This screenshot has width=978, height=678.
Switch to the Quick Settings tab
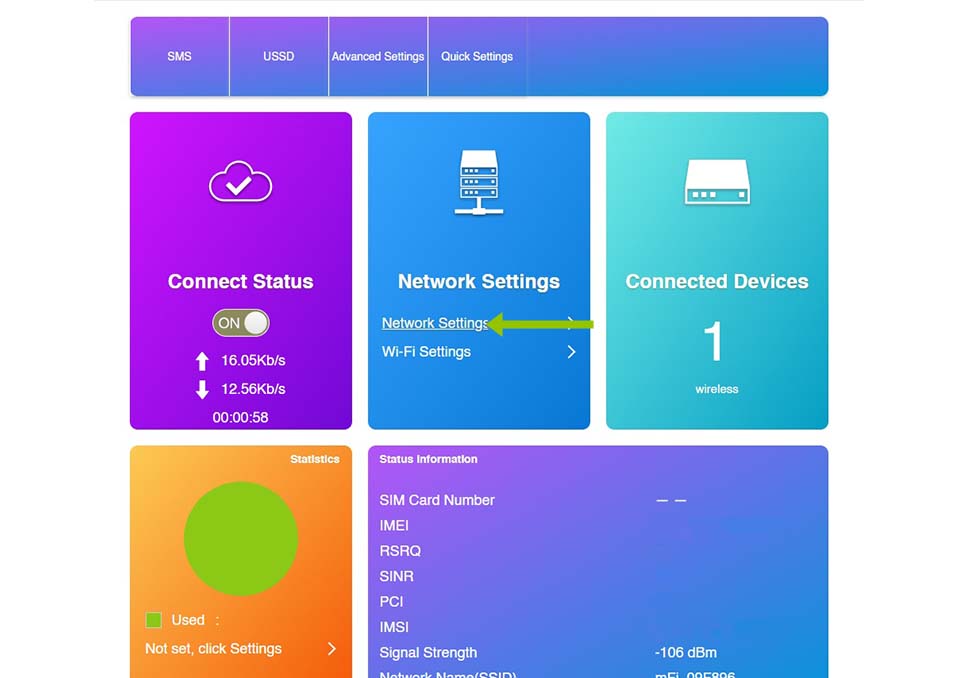(477, 57)
